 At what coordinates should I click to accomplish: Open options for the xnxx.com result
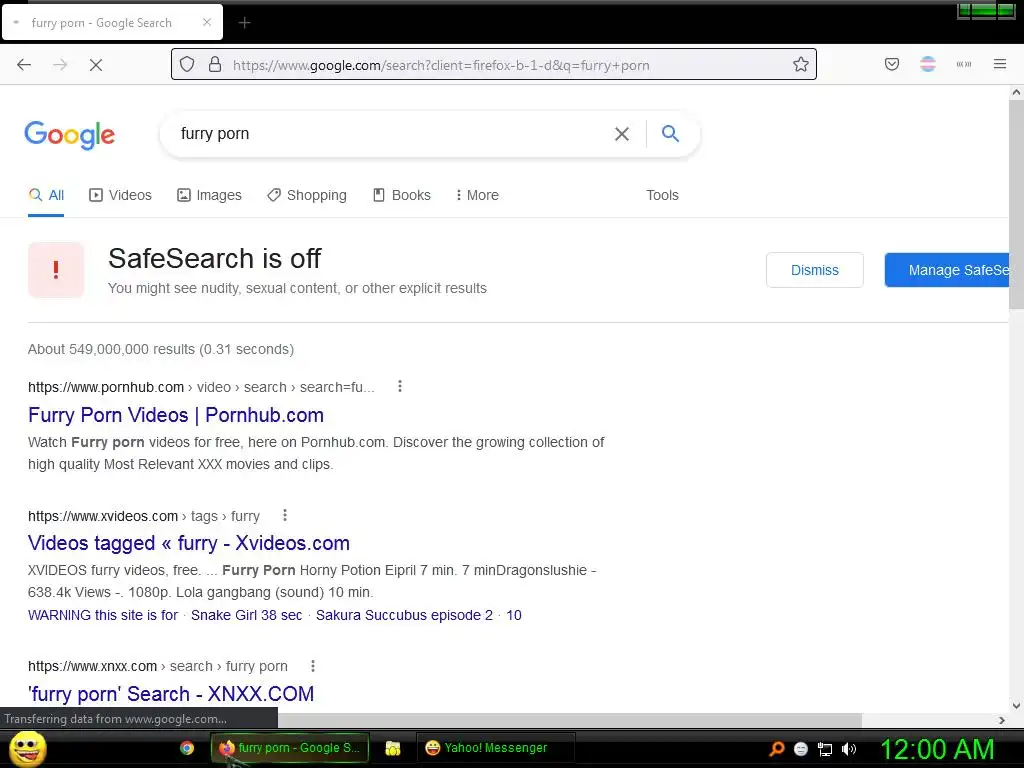[x=313, y=665]
